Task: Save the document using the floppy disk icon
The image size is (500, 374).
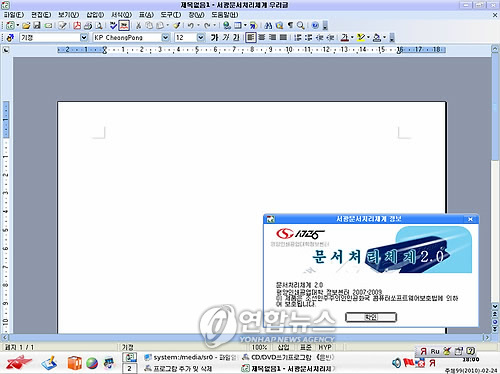Action: [x=37, y=26]
